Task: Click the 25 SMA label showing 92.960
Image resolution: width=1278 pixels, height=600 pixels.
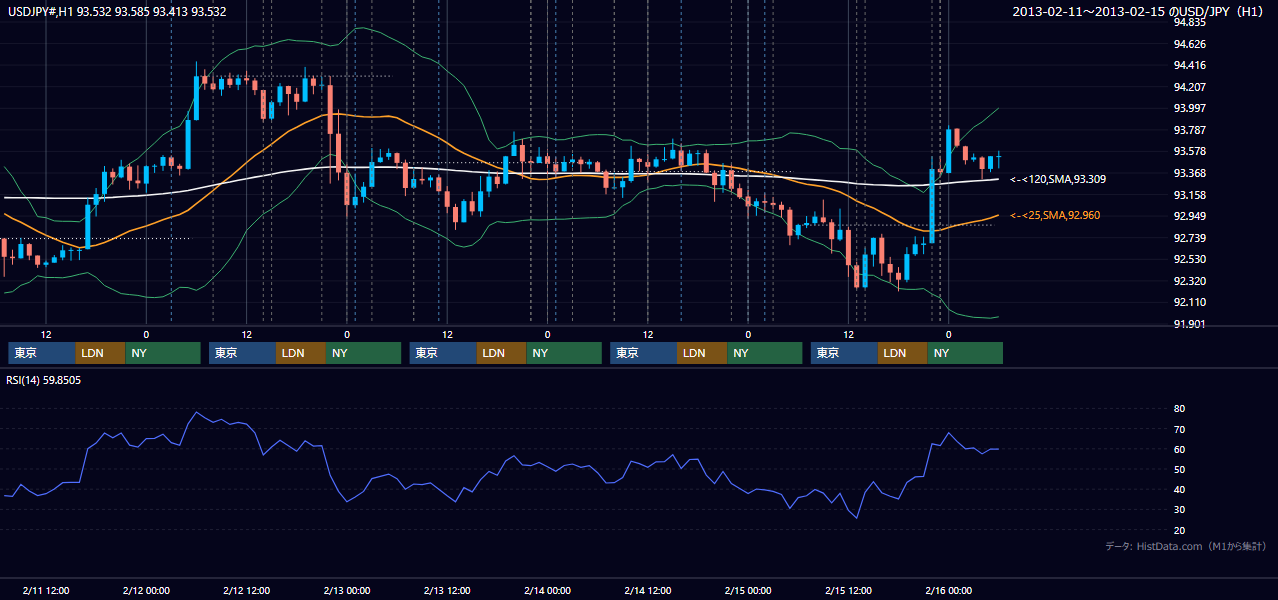Action: (x=1057, y=215)
